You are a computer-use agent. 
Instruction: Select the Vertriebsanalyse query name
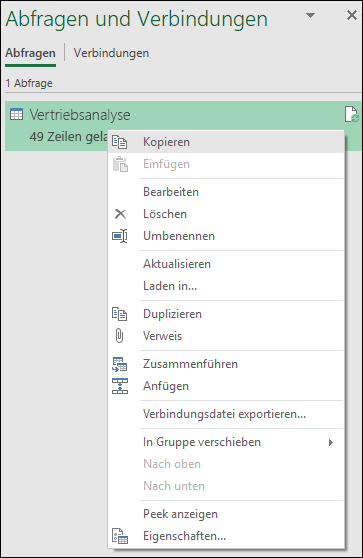[80, 115]
